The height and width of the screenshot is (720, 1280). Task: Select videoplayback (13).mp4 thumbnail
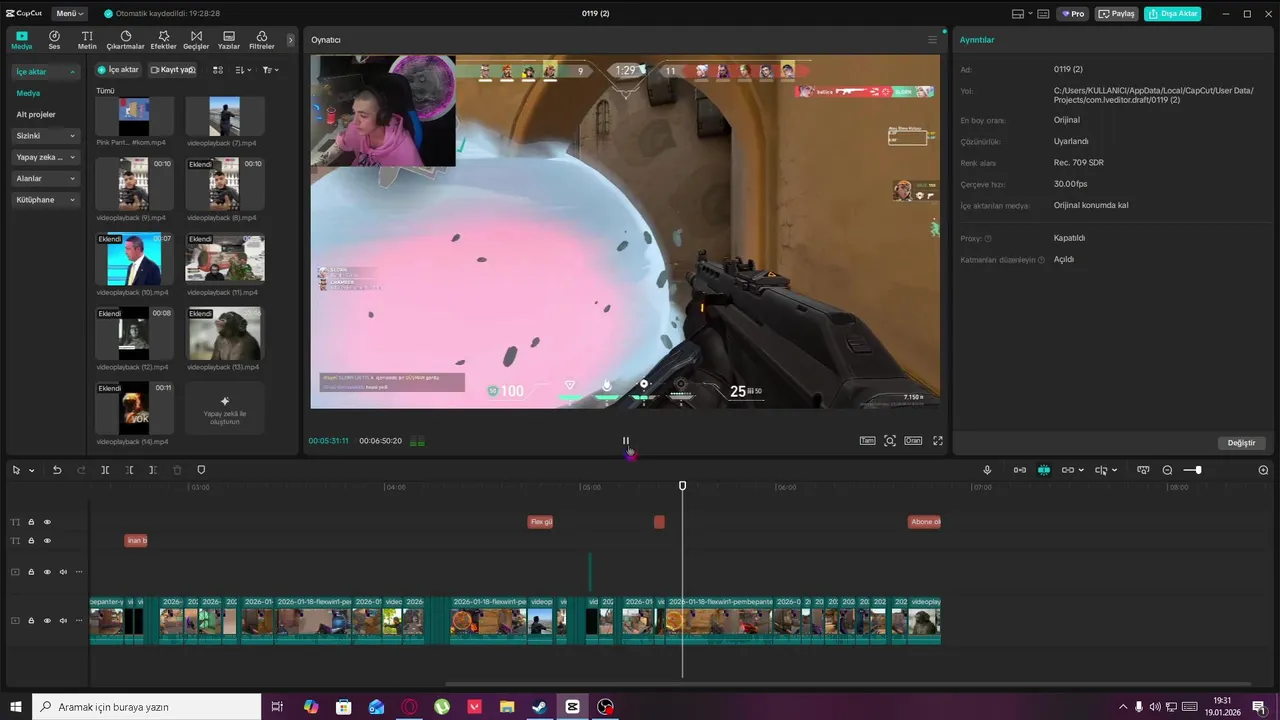click(225, 333)
